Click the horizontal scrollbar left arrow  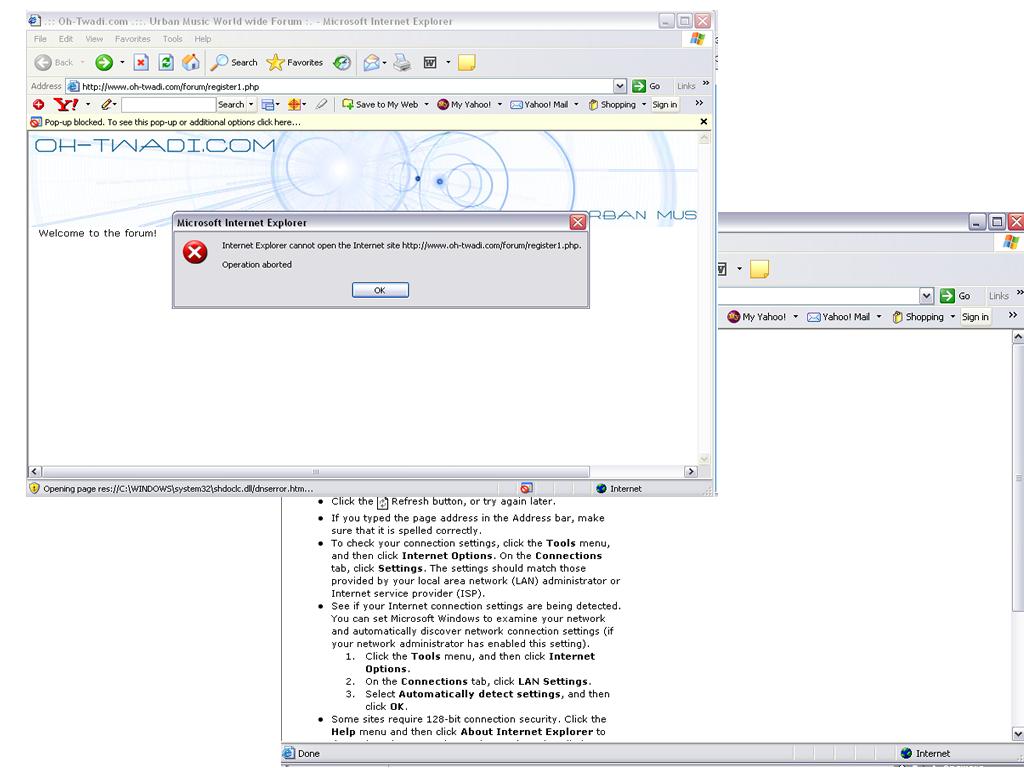coord(35,472)
